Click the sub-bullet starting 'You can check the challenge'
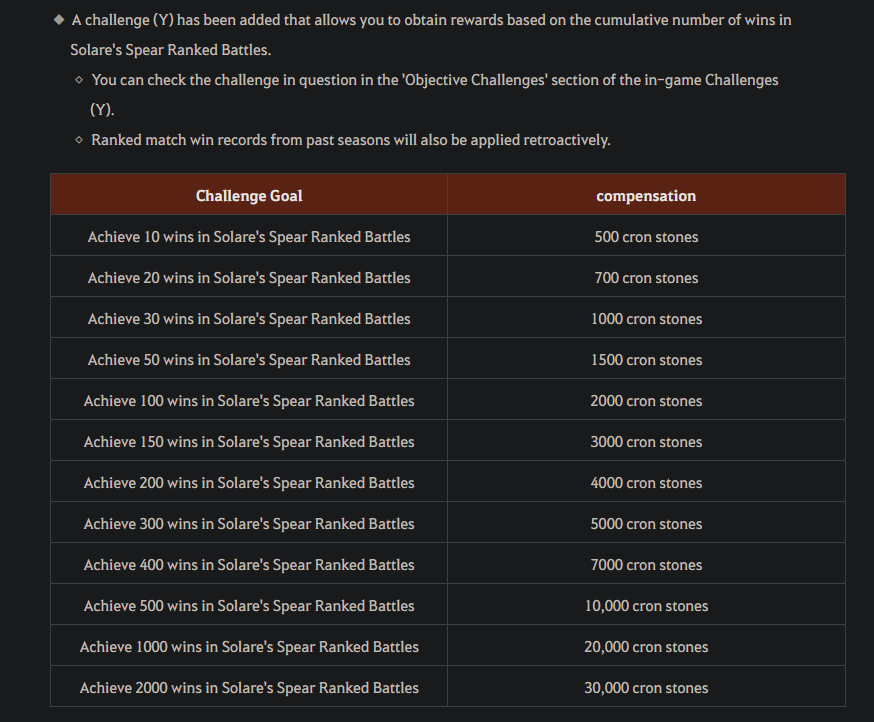The width and height of the screenshot is (874, 722). pos(435,95)
